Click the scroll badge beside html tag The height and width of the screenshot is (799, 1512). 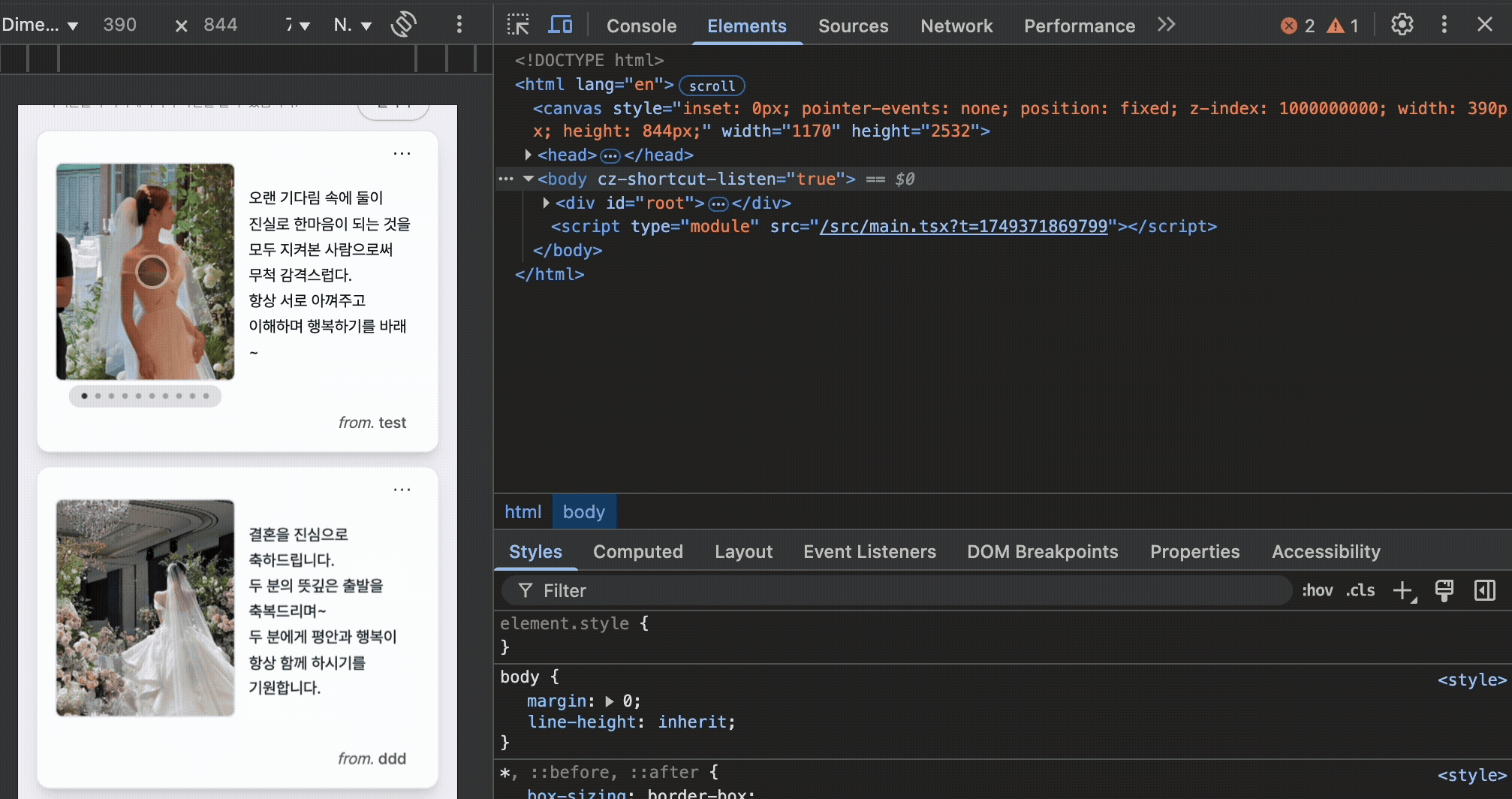tap(712, 86)
